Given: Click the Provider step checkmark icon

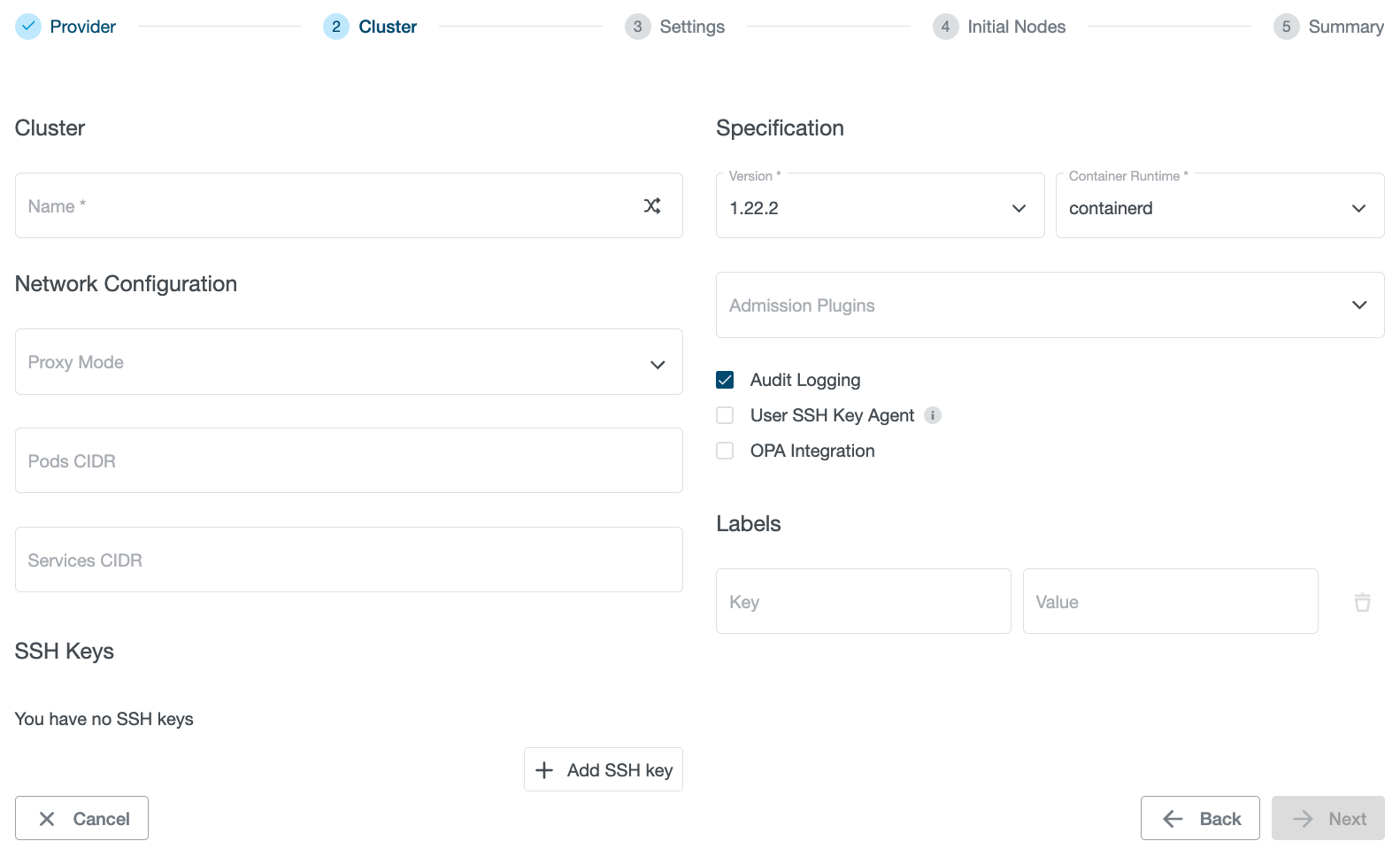Looking at the screenshot, I should pos(28,27).
